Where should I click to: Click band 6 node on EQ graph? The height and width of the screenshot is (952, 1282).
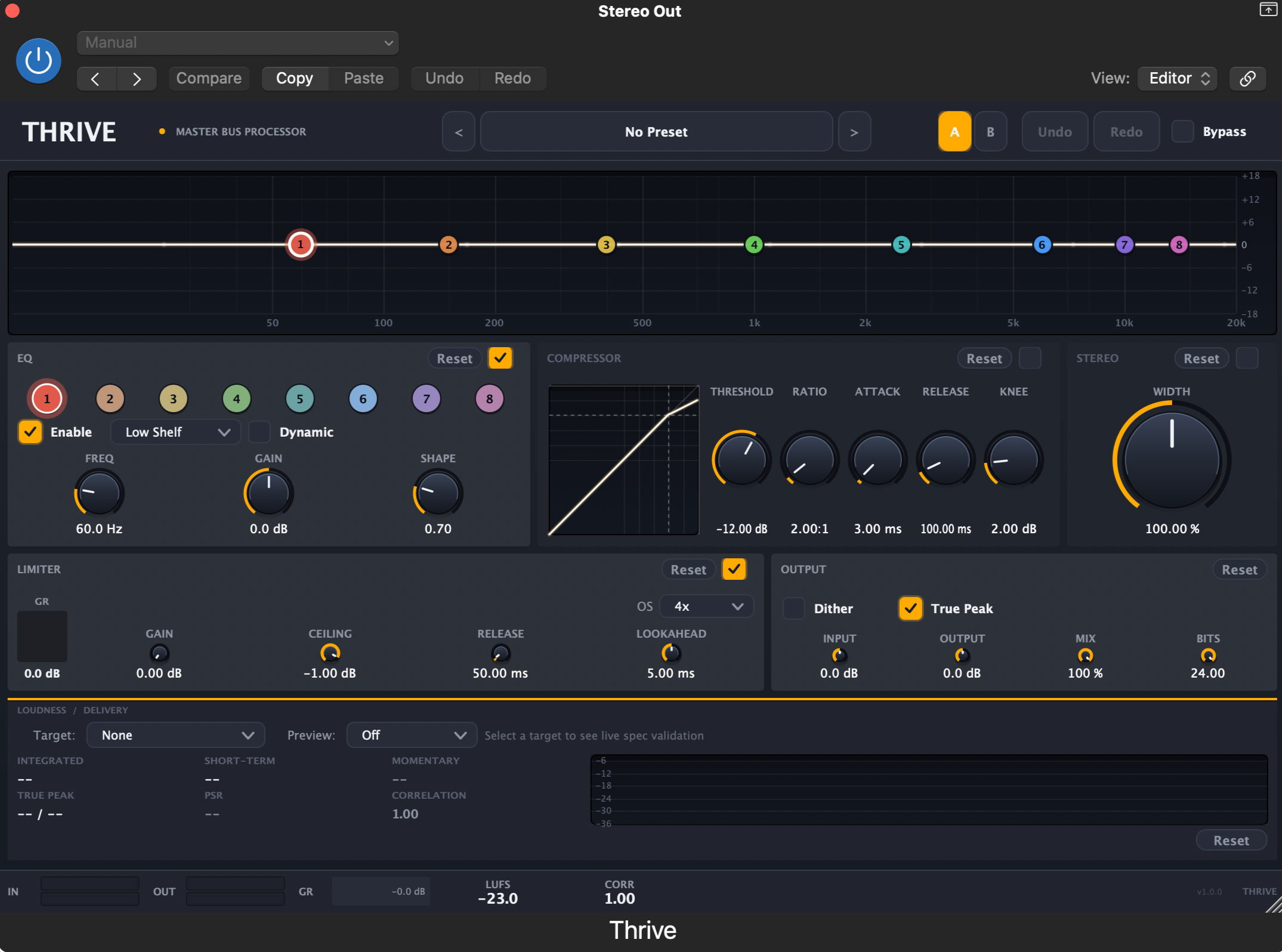[x=1042, y=245]
